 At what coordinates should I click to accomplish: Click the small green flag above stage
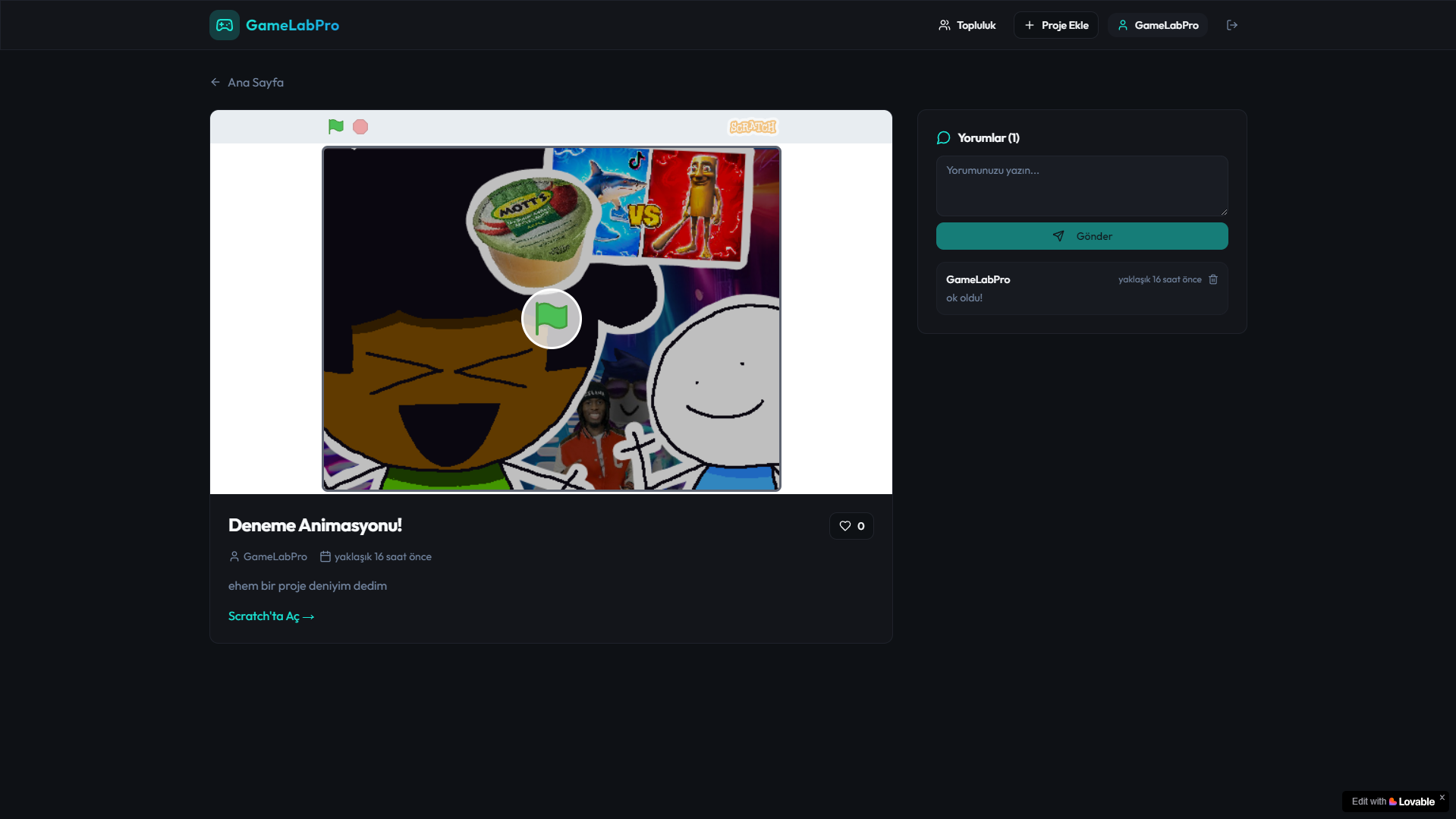pos(335,127)
